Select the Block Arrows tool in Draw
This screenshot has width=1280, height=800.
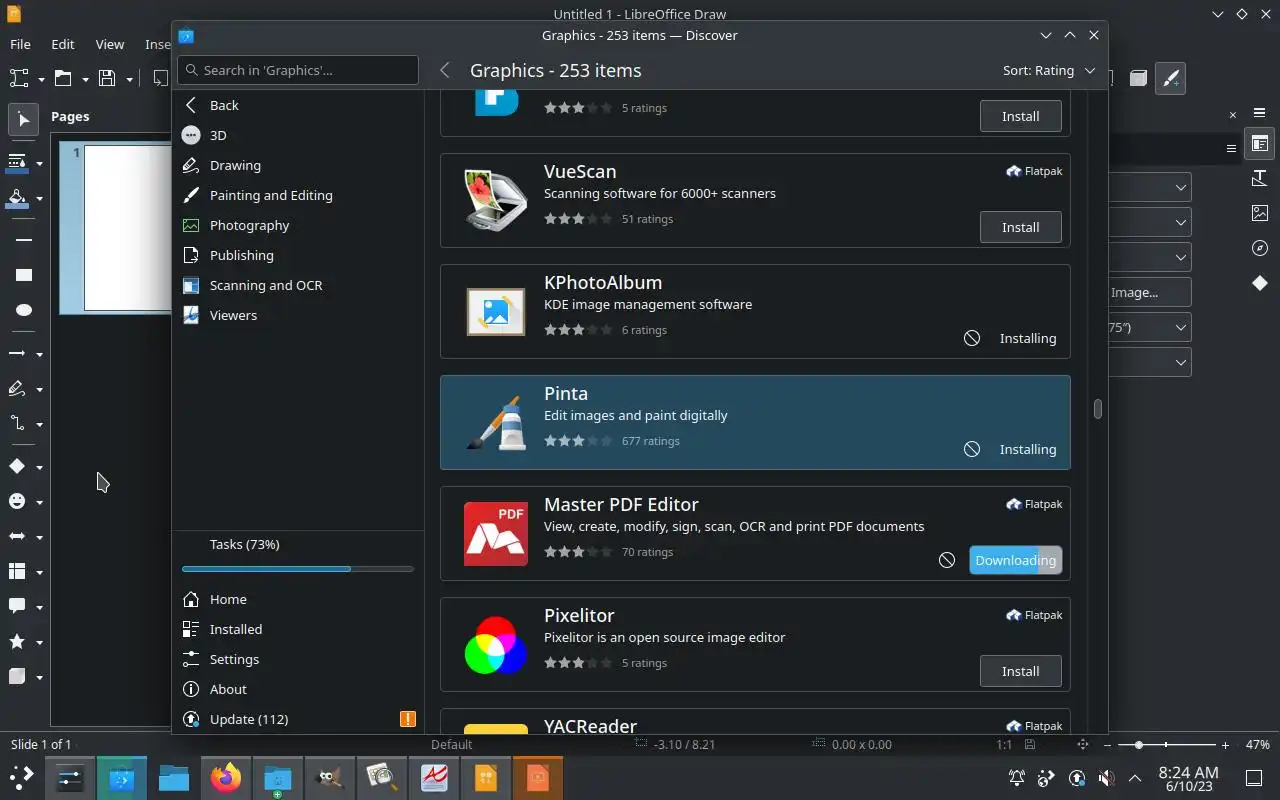tap(17, 537)
